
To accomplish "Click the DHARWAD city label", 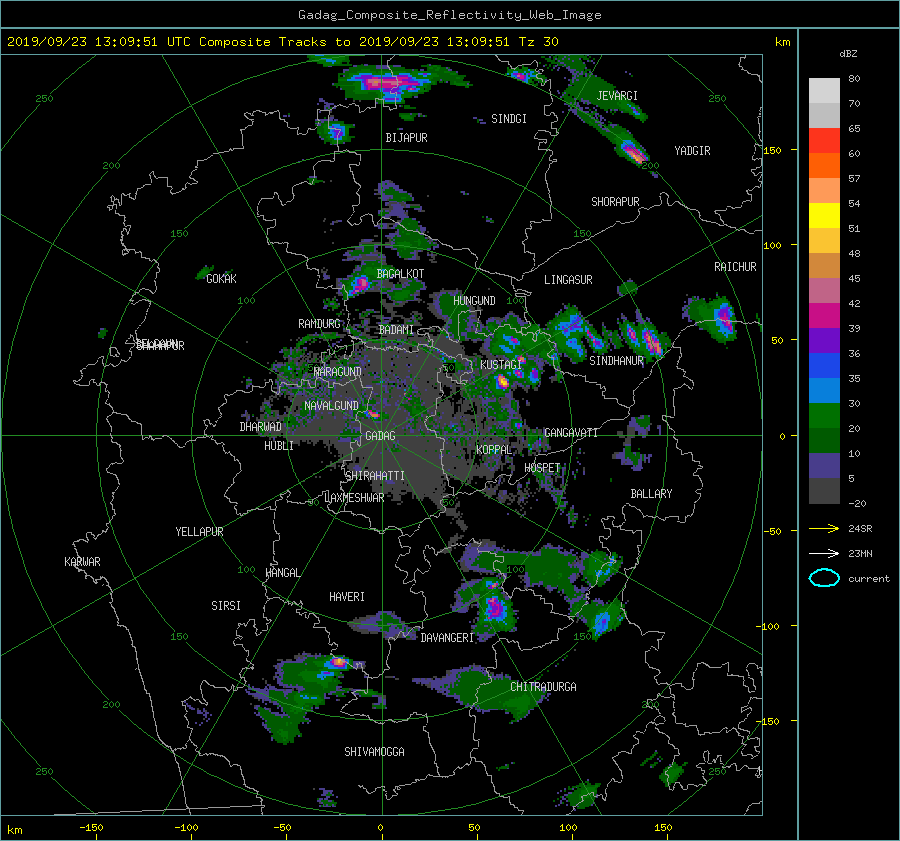I will pos(261,427).
